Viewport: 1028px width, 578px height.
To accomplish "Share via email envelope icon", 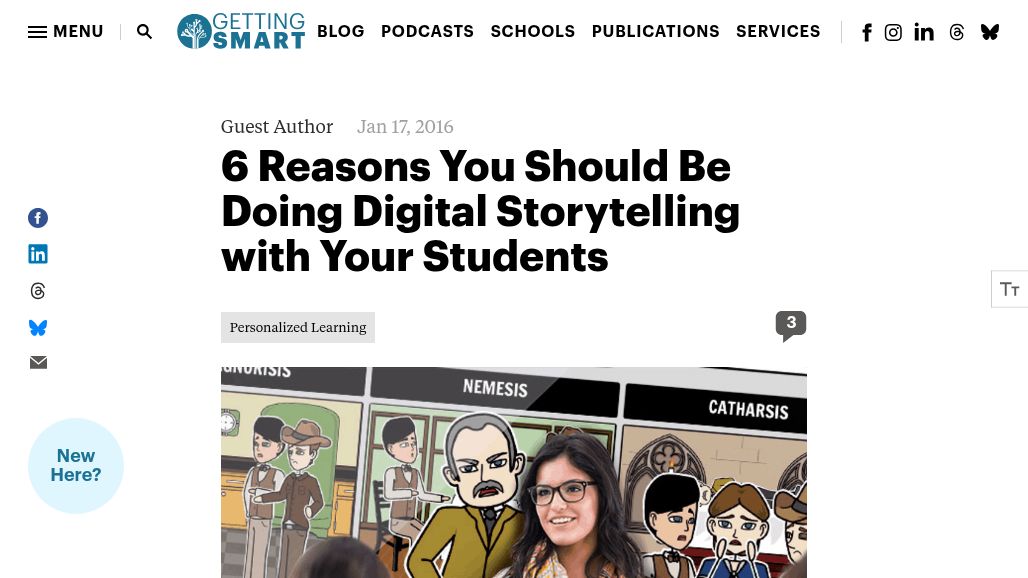I will pos(38,362).
